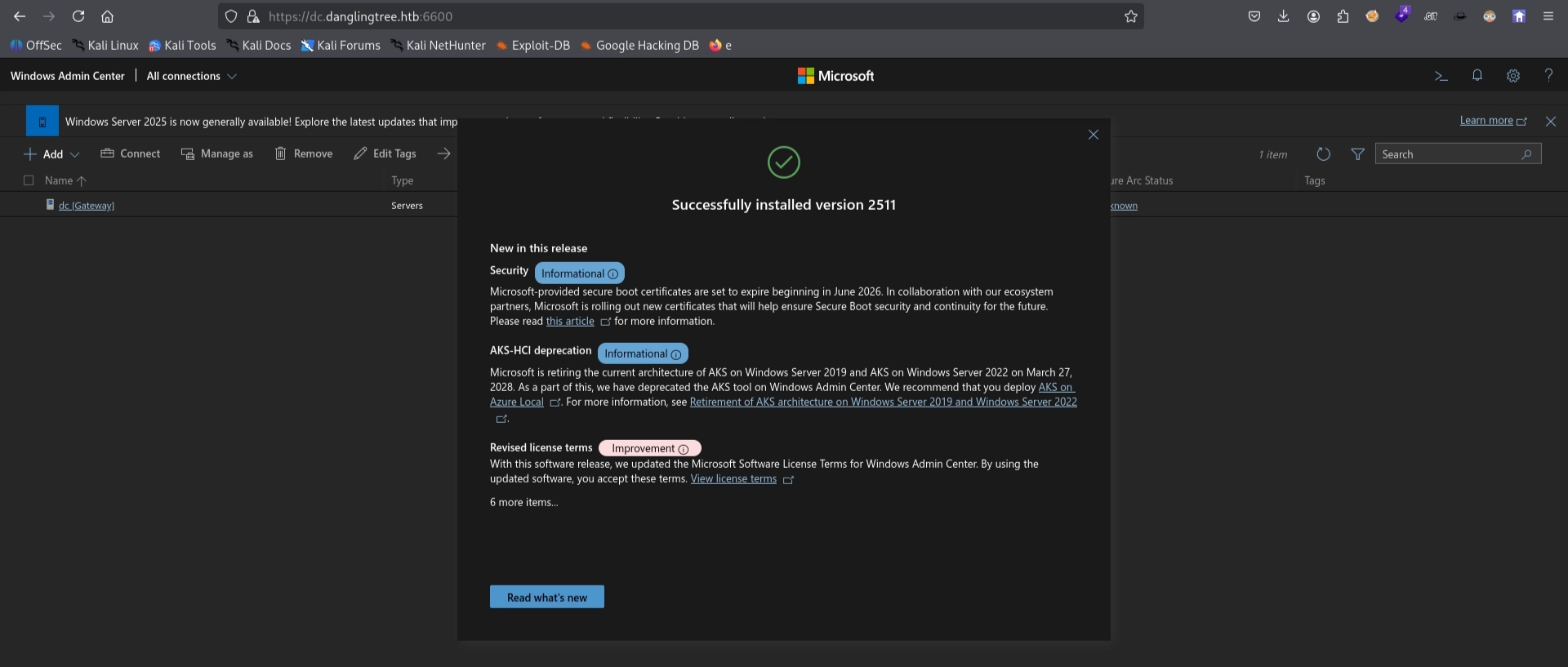Click the Read what's new button
Viewport: 1568px width, 667px height.
click(x=547, y=597)
